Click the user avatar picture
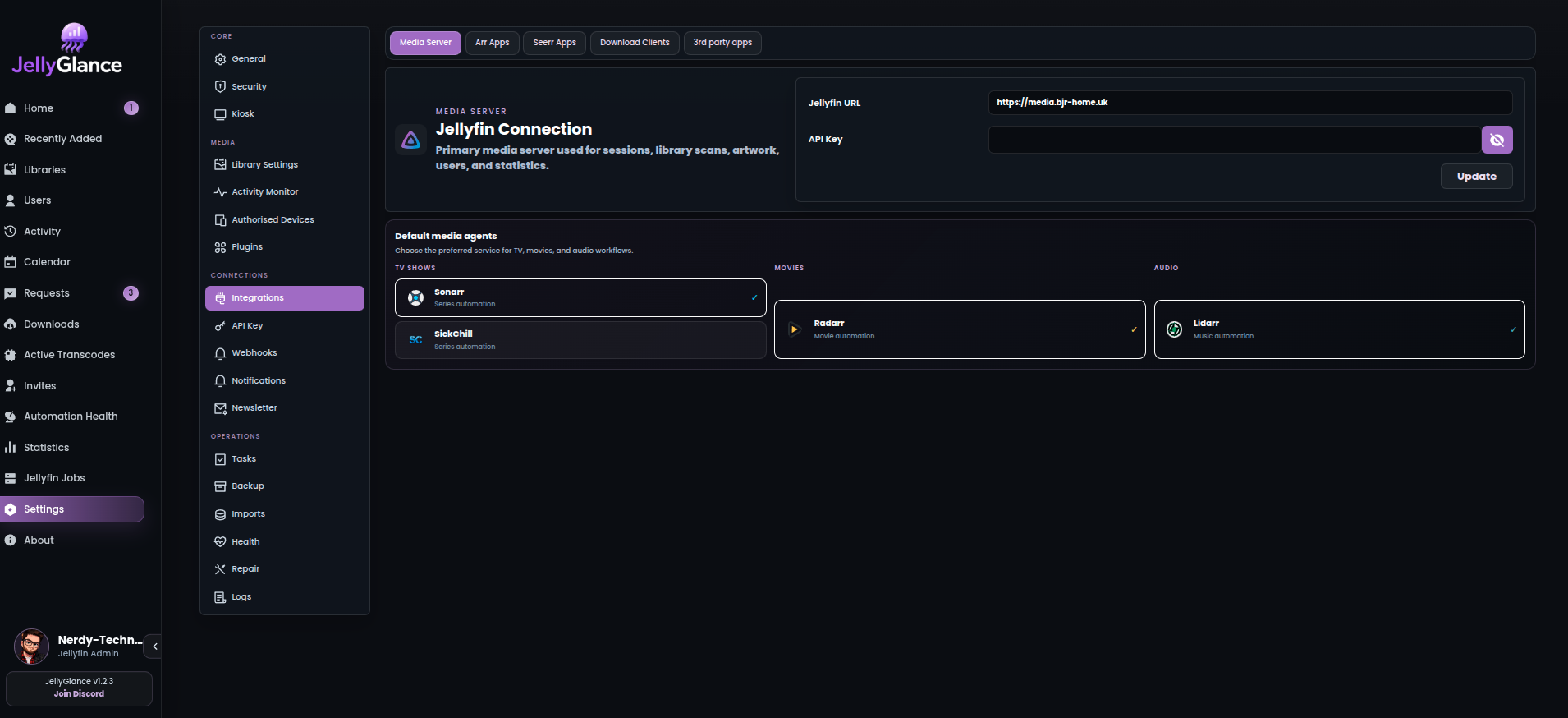1568x718 pixels. click(31, 647)
